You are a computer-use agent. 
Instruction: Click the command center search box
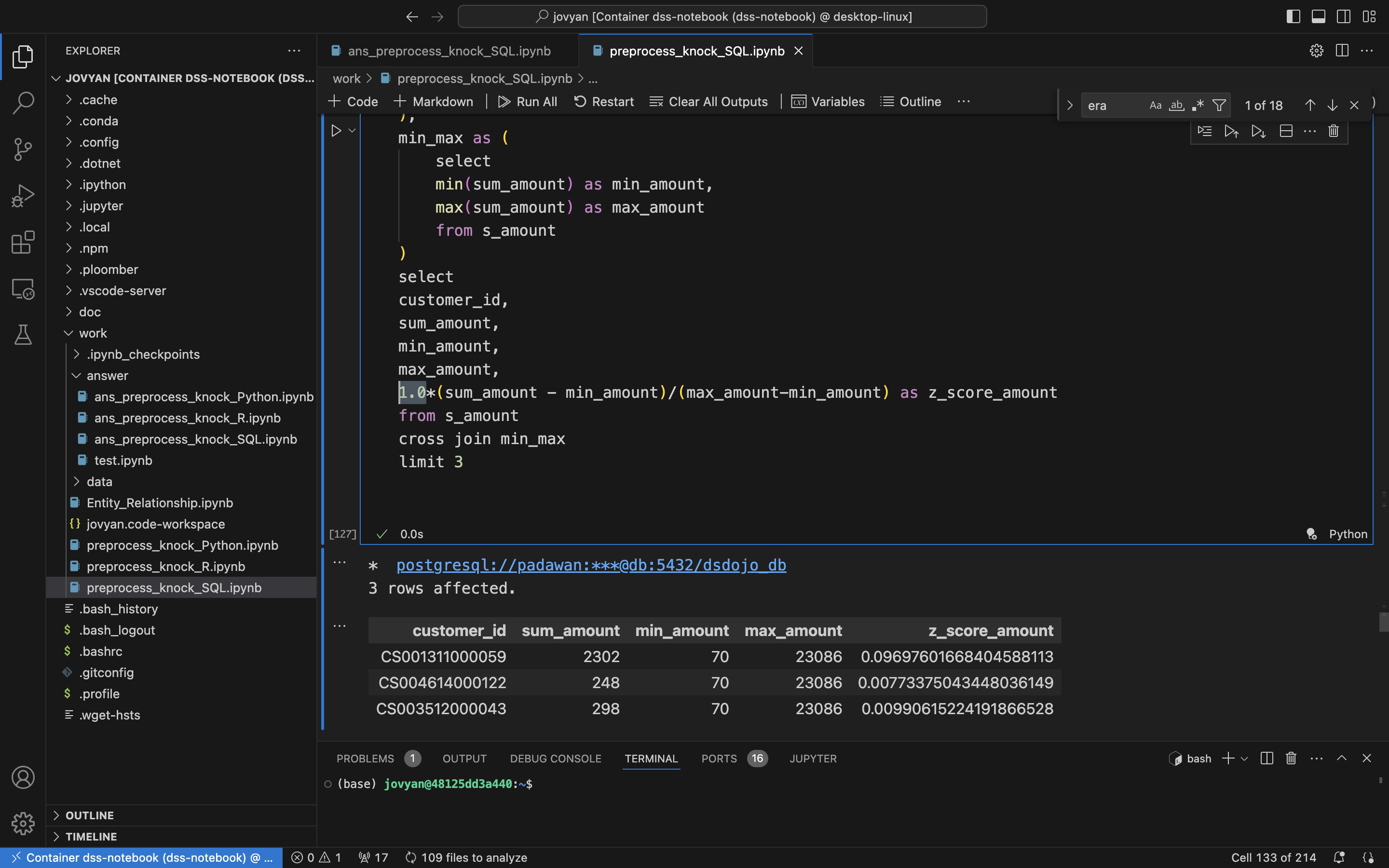(722, 17)
